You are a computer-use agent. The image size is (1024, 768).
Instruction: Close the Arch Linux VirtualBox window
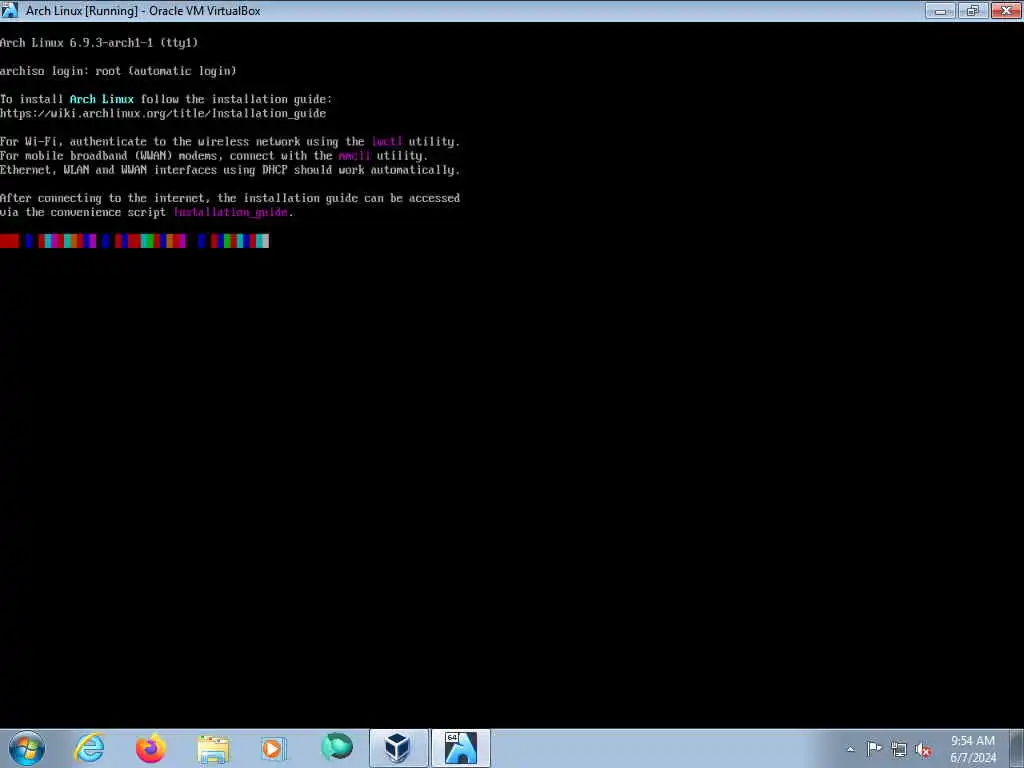click(x=1006, y=10)
